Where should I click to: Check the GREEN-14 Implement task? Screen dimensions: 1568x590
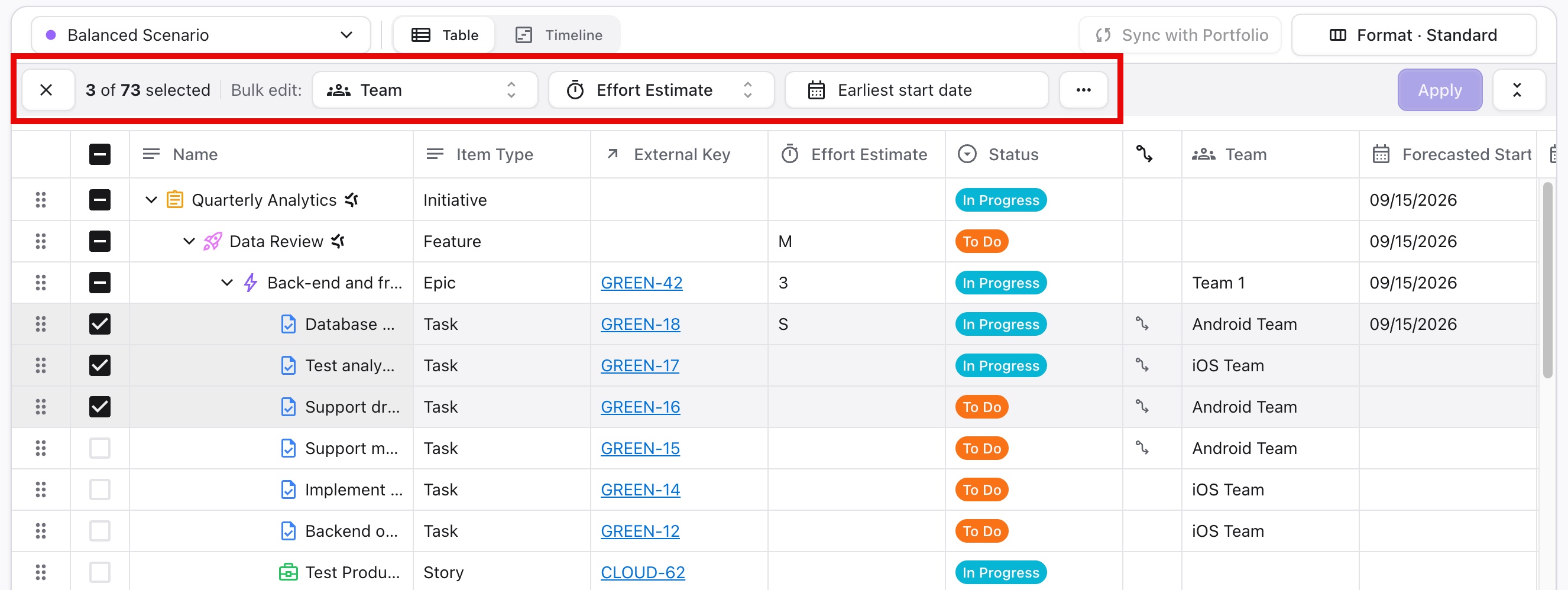(100, 489)
